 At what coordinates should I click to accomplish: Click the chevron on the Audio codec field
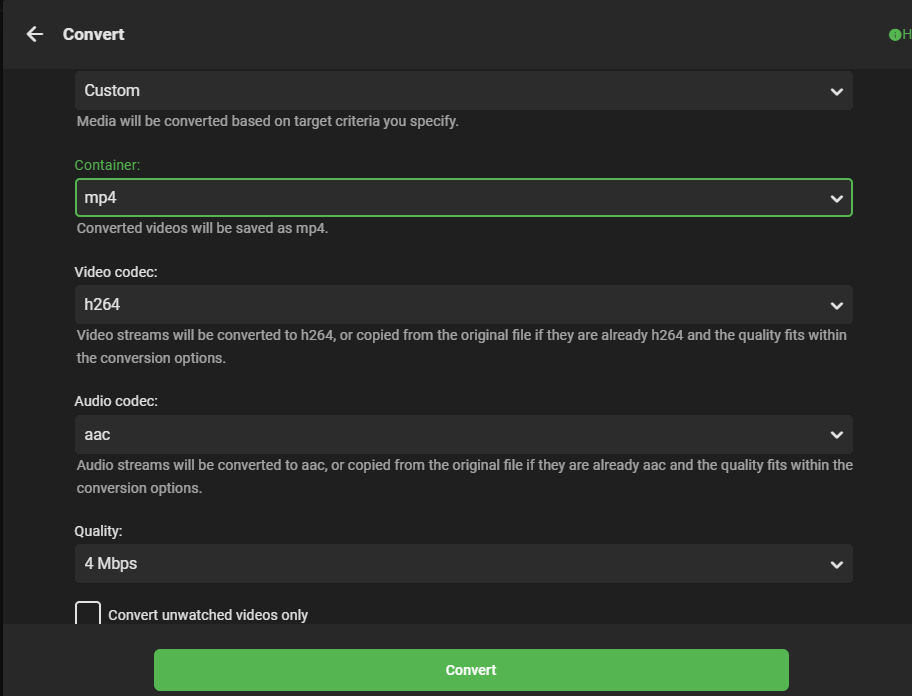point(838,434)
